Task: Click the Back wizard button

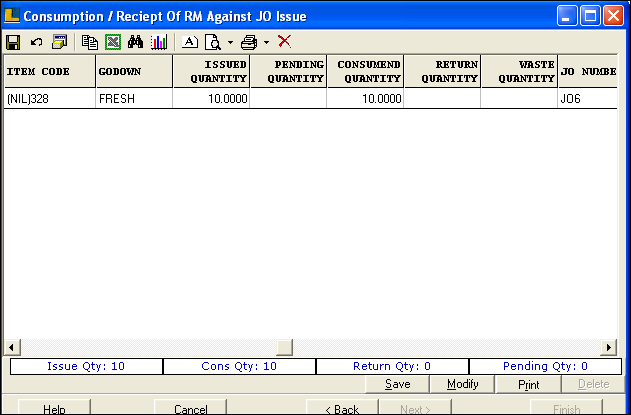Action: [342, 409]
